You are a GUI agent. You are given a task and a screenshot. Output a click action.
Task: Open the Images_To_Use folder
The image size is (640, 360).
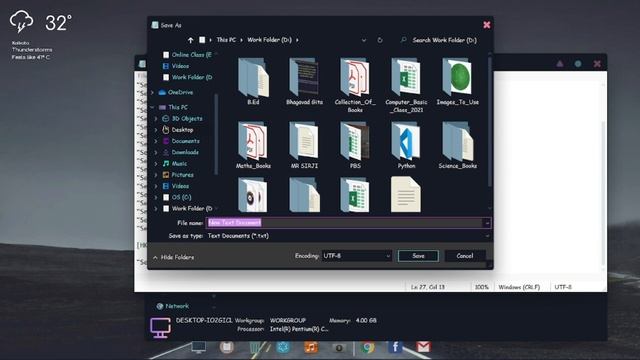pyautogui.click(x=457, y=82)
